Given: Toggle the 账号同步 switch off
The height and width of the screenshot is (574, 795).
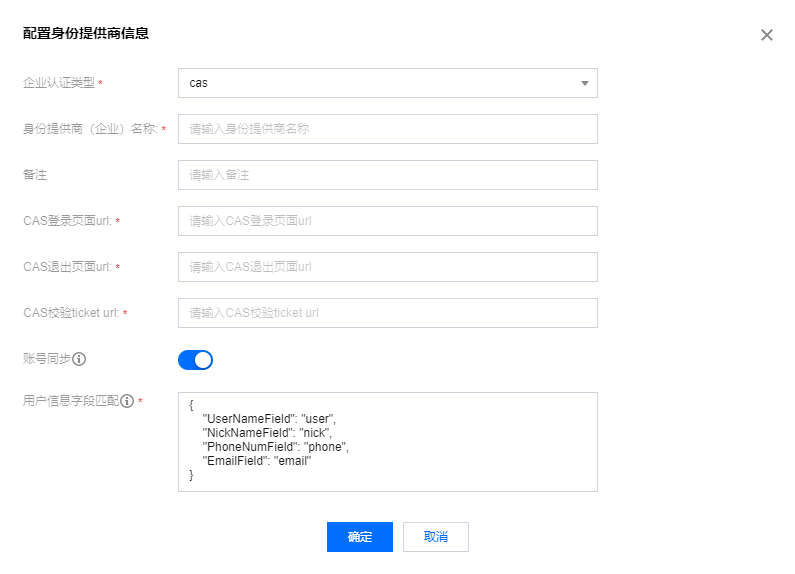Looking at the screenshot, I should (x=195, y=360).
